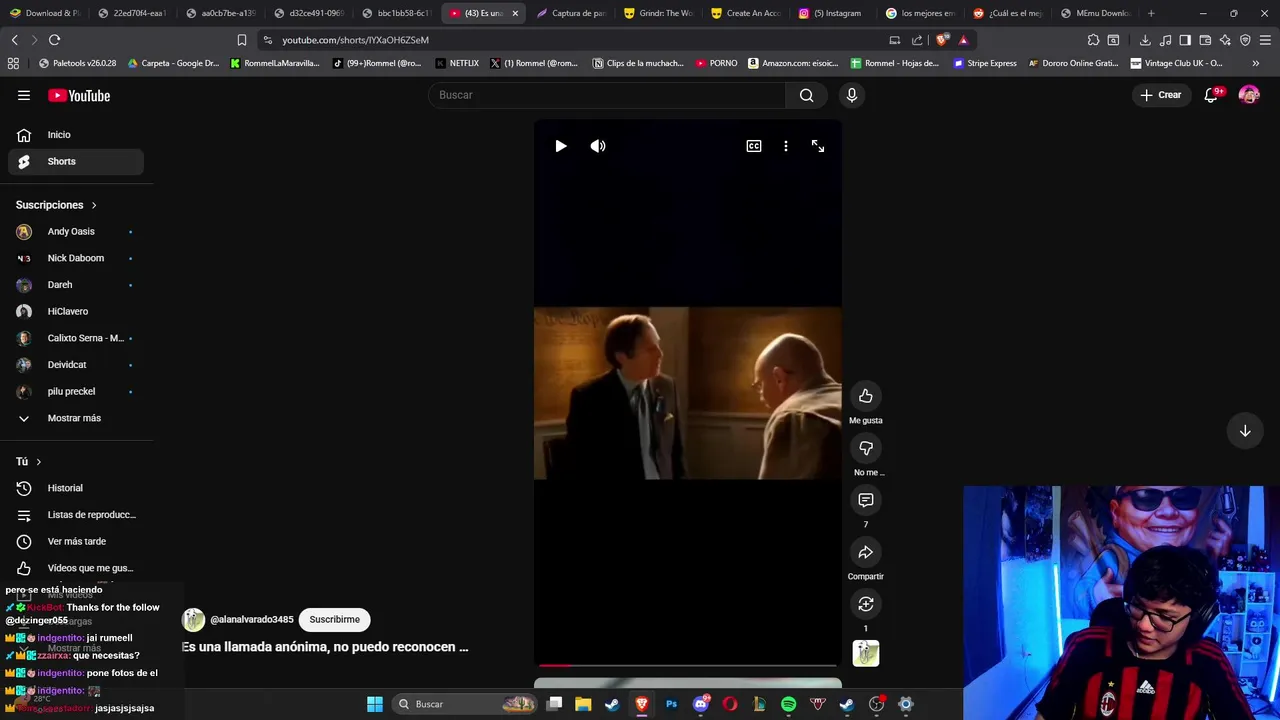Open the browser extensions puzzle icon

1093,40
